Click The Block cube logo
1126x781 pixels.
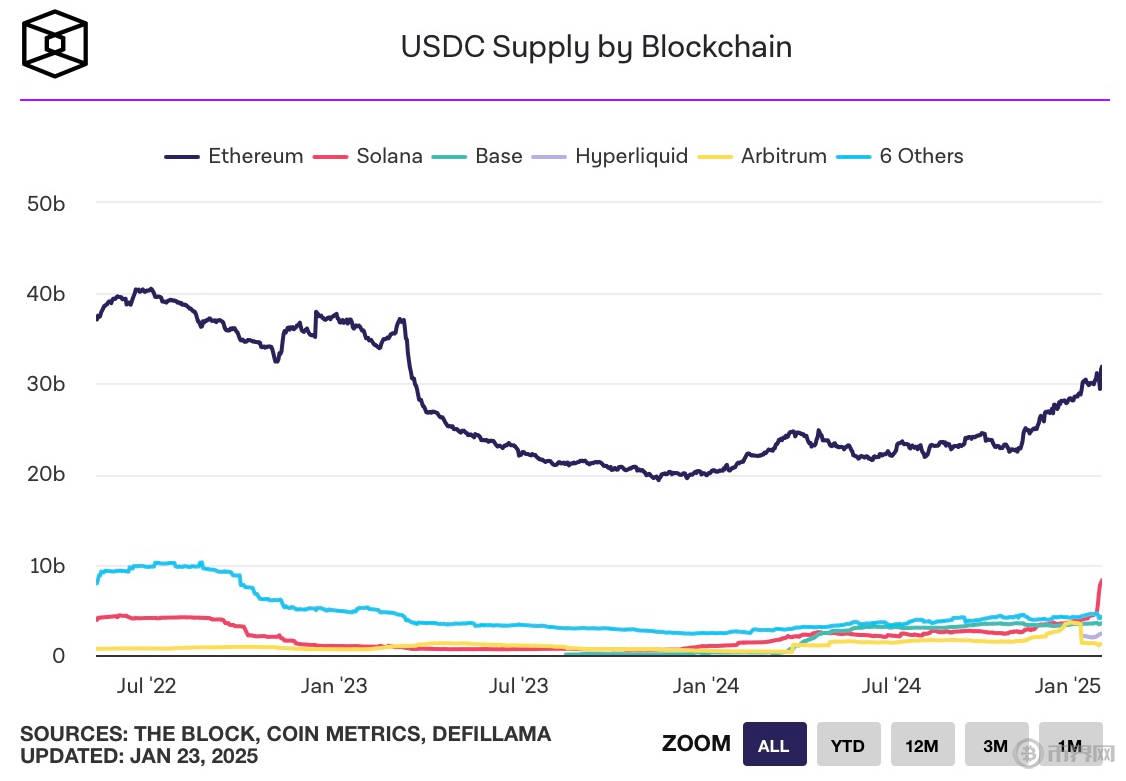(55, 44)
